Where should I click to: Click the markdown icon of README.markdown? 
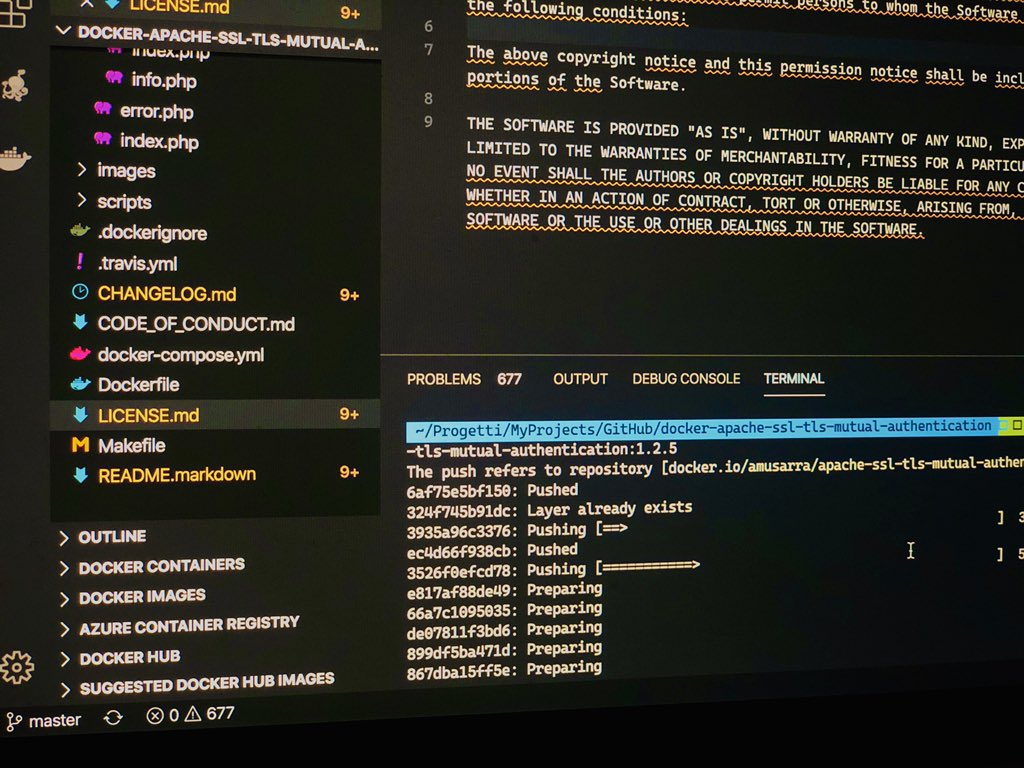80,475
